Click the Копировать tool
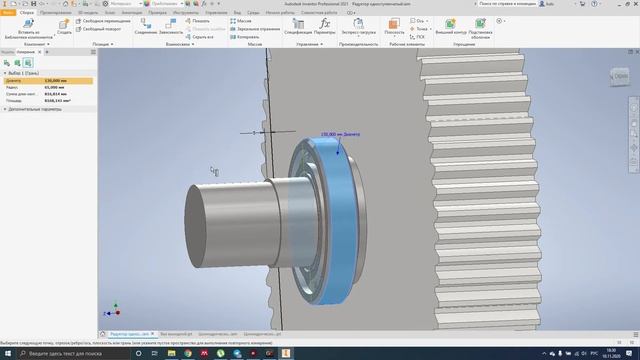The image size is (640, 360). (x=244, y=37)
